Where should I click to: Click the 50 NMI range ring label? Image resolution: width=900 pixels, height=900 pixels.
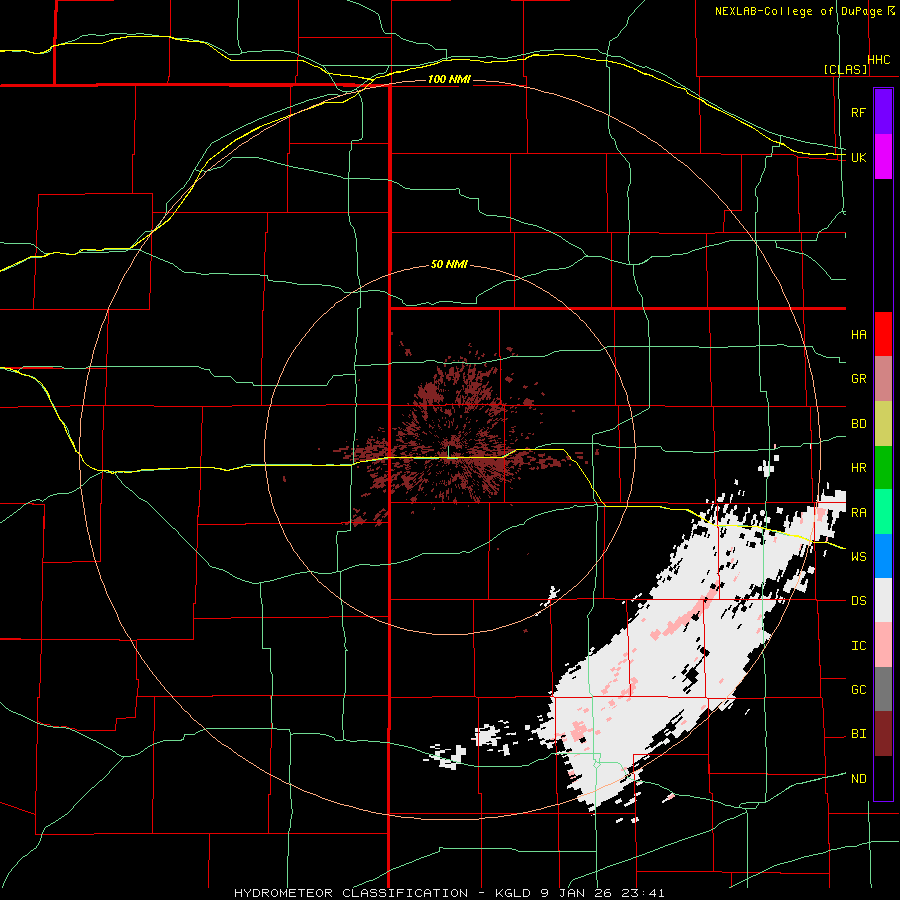(x=449, y=265)
